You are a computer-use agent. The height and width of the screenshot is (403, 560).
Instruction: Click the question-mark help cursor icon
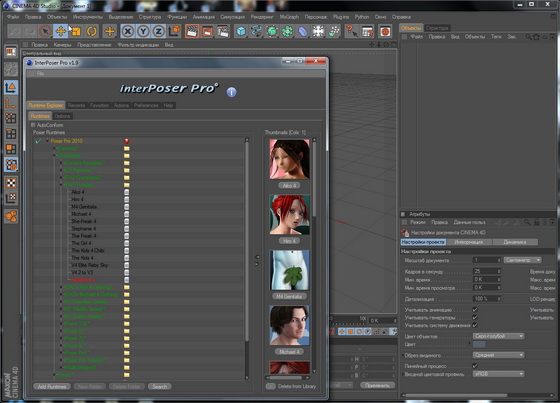pos(352,31)
